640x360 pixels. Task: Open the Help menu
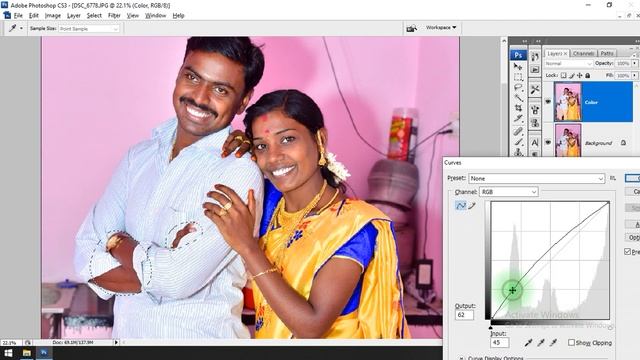tap(178, 16)
